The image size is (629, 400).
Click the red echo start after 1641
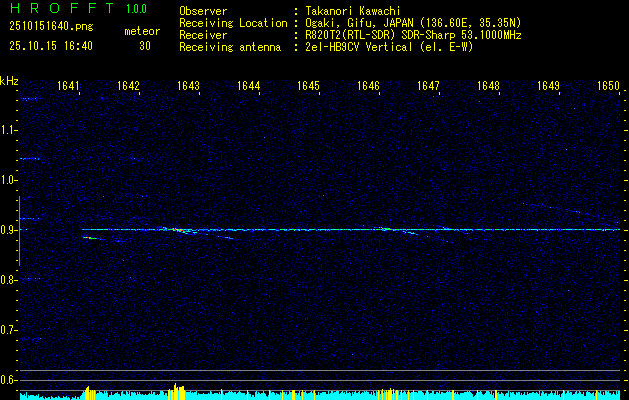[90, 238]
